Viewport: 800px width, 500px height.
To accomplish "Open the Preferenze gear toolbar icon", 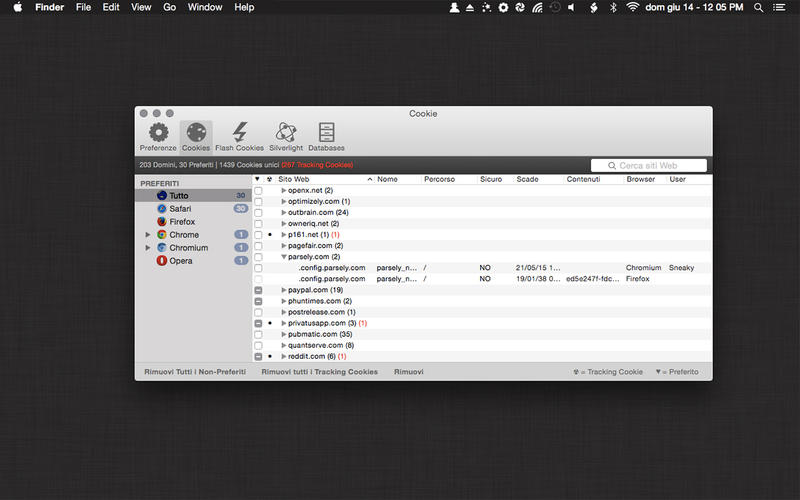I will pyautogui.click(x=158, y=137).
